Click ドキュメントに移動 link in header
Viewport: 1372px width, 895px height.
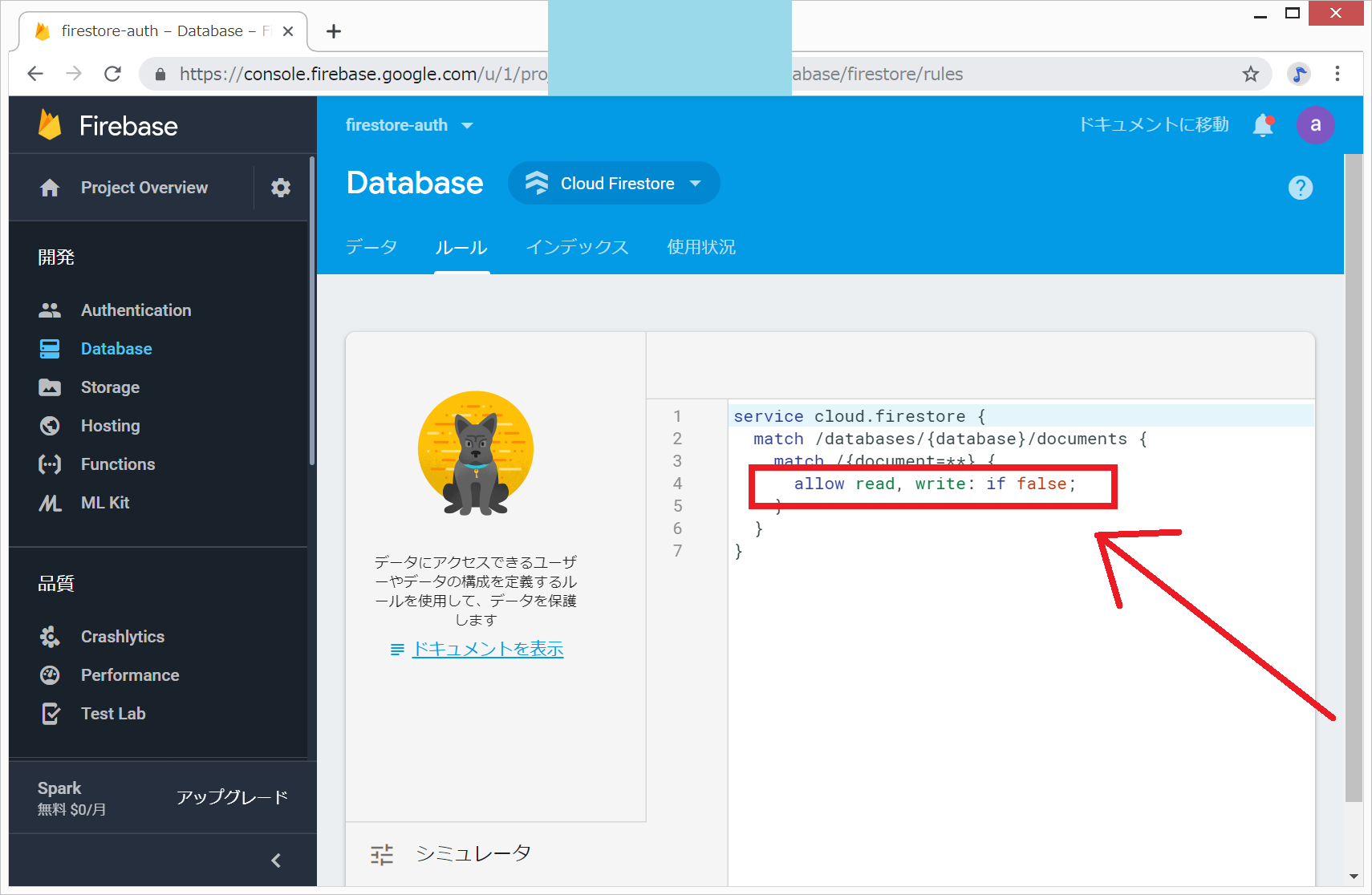(x=1153, y=125)
